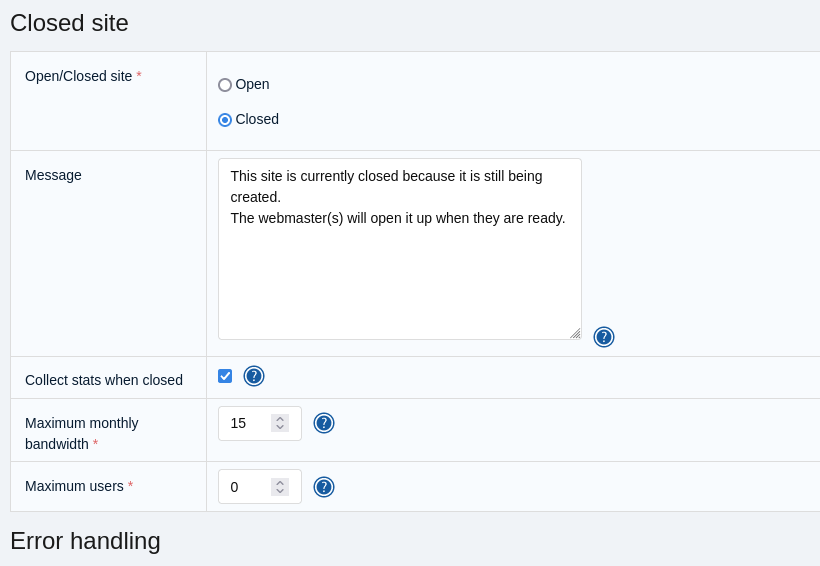Viewport: 820px width, 566px height.
Task: Decrement Maximum users with down arrow
Action: pyautogui.click(x=280, y=492)
